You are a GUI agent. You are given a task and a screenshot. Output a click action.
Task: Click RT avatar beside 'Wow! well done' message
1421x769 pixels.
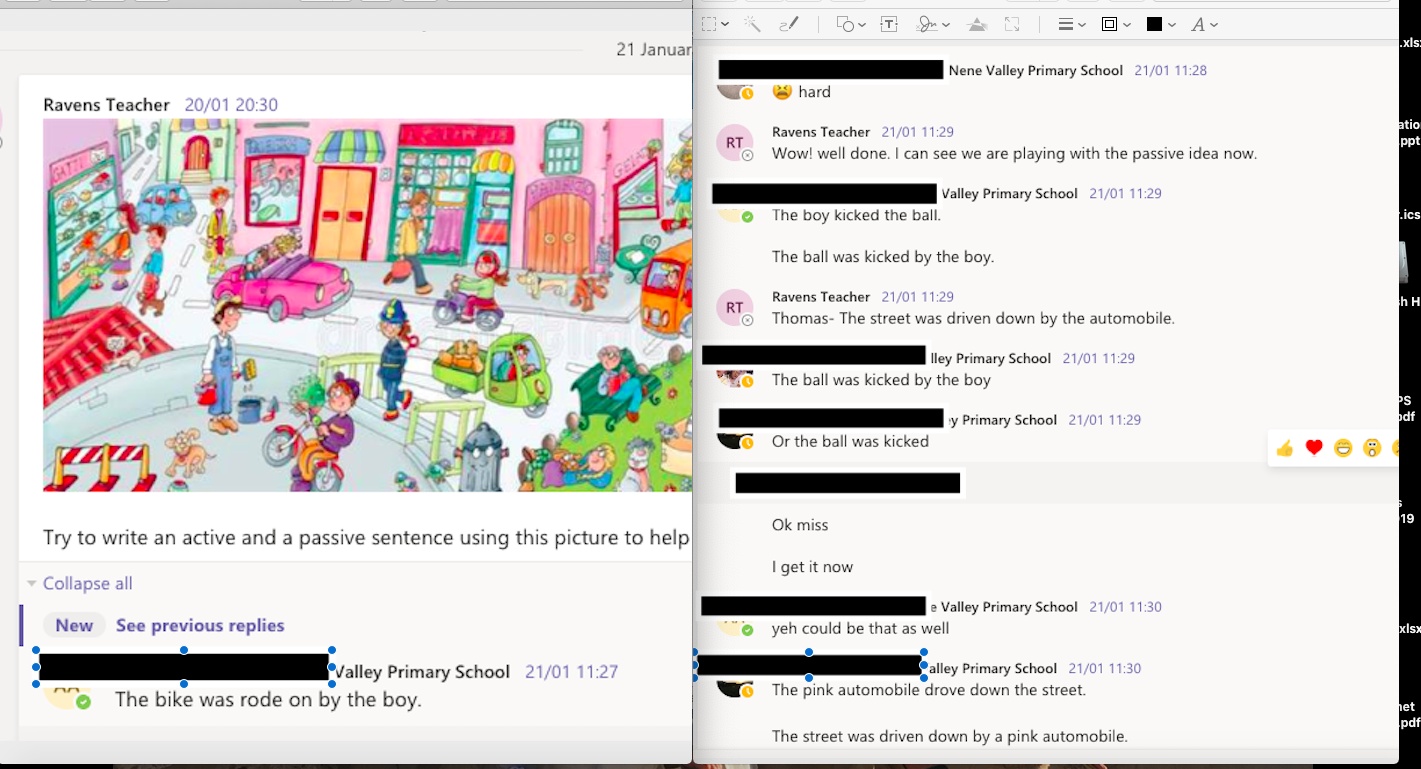tap(734, 143)
